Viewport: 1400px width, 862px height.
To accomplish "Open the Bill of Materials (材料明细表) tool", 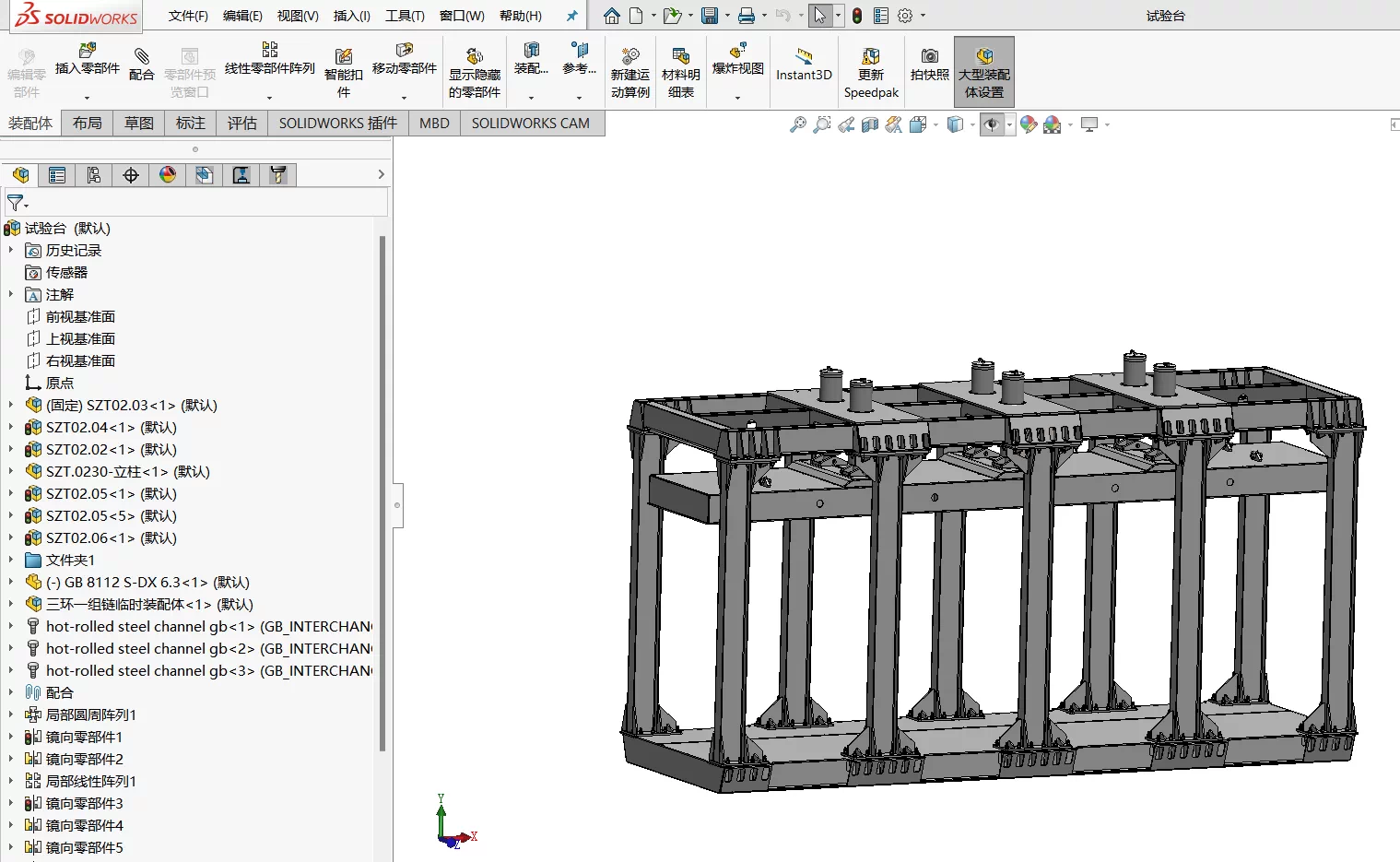I will coord(680,73).
